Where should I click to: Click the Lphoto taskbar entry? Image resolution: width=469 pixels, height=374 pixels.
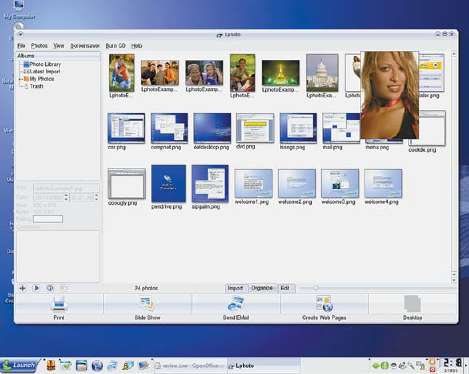(x=263, y=366)
